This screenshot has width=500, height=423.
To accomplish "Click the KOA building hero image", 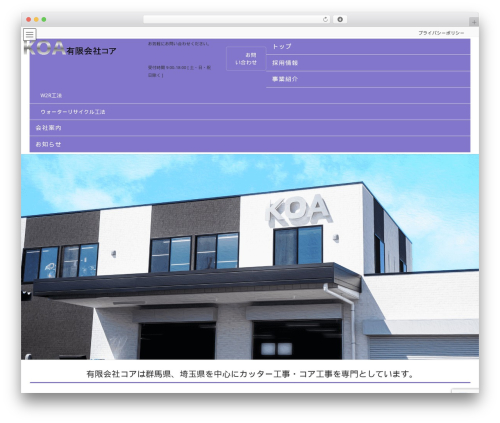I will [250, 257].
